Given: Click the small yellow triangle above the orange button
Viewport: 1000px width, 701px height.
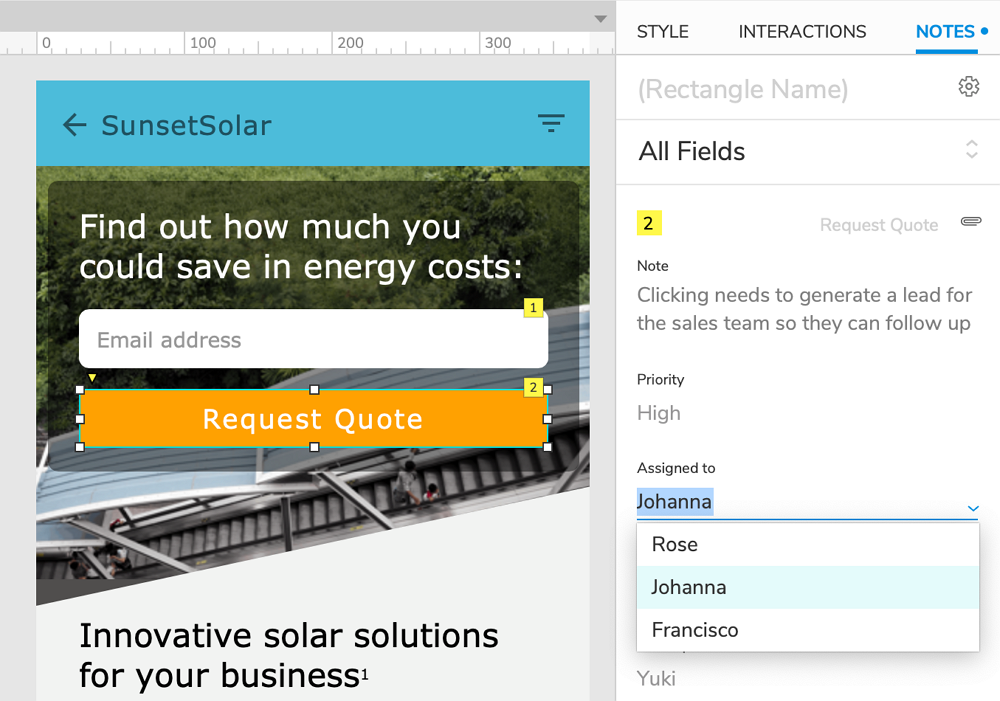Looking at the screenshot, I should 92,378.
